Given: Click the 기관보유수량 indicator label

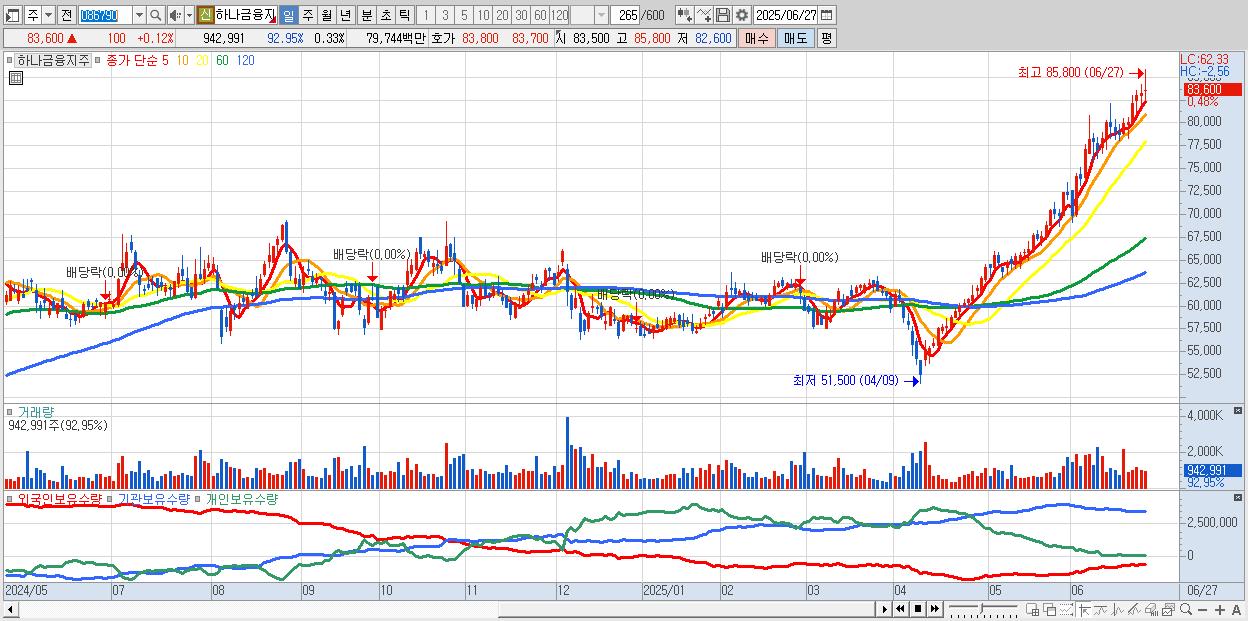Looking at the screenshot, I should pos(154,498).
